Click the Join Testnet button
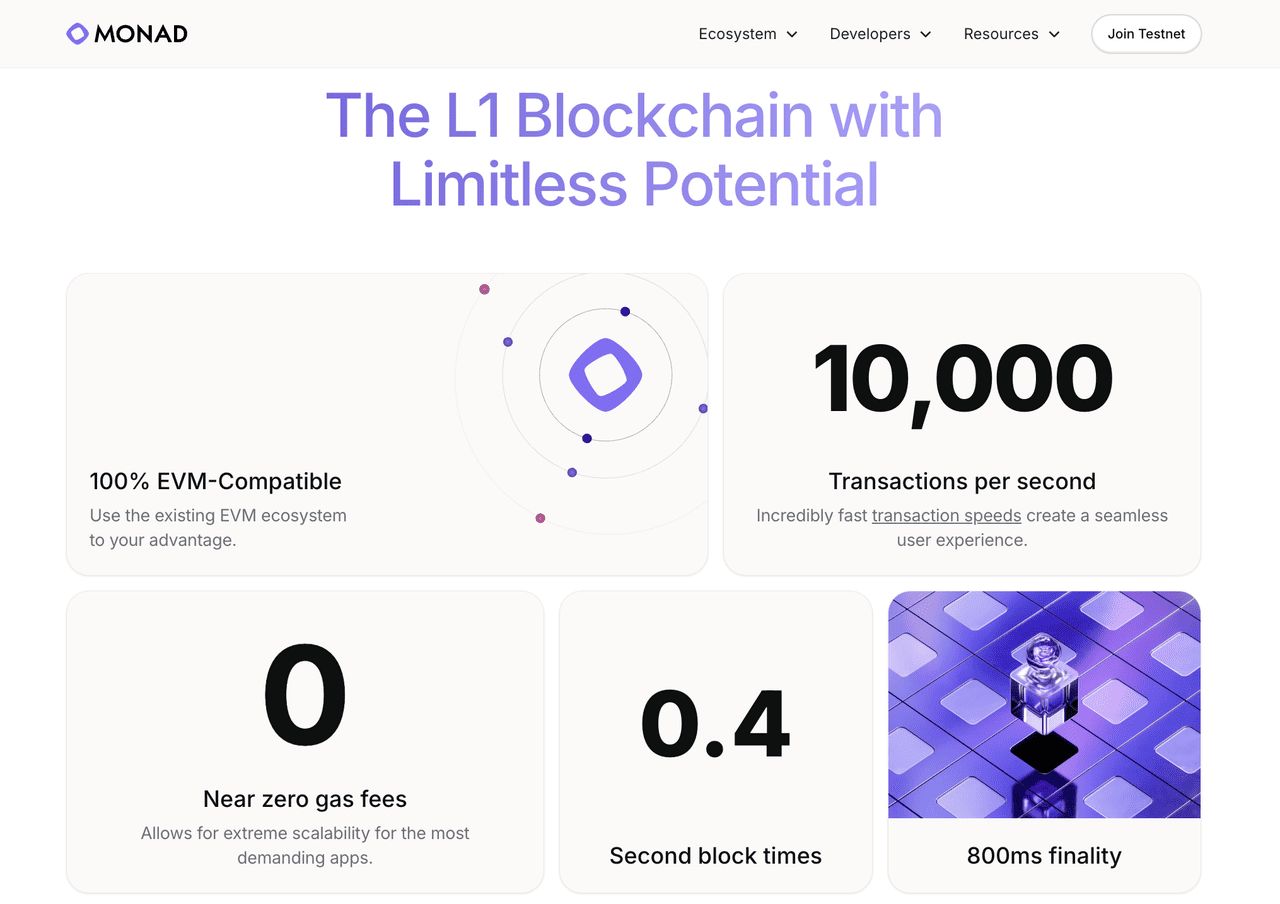 [x=1146, y=34]
